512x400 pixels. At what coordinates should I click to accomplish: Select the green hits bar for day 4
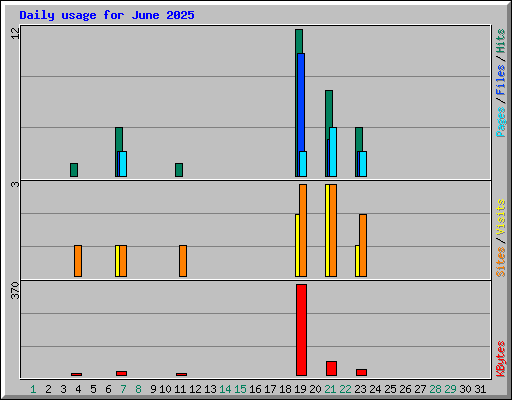pos(74,170)
